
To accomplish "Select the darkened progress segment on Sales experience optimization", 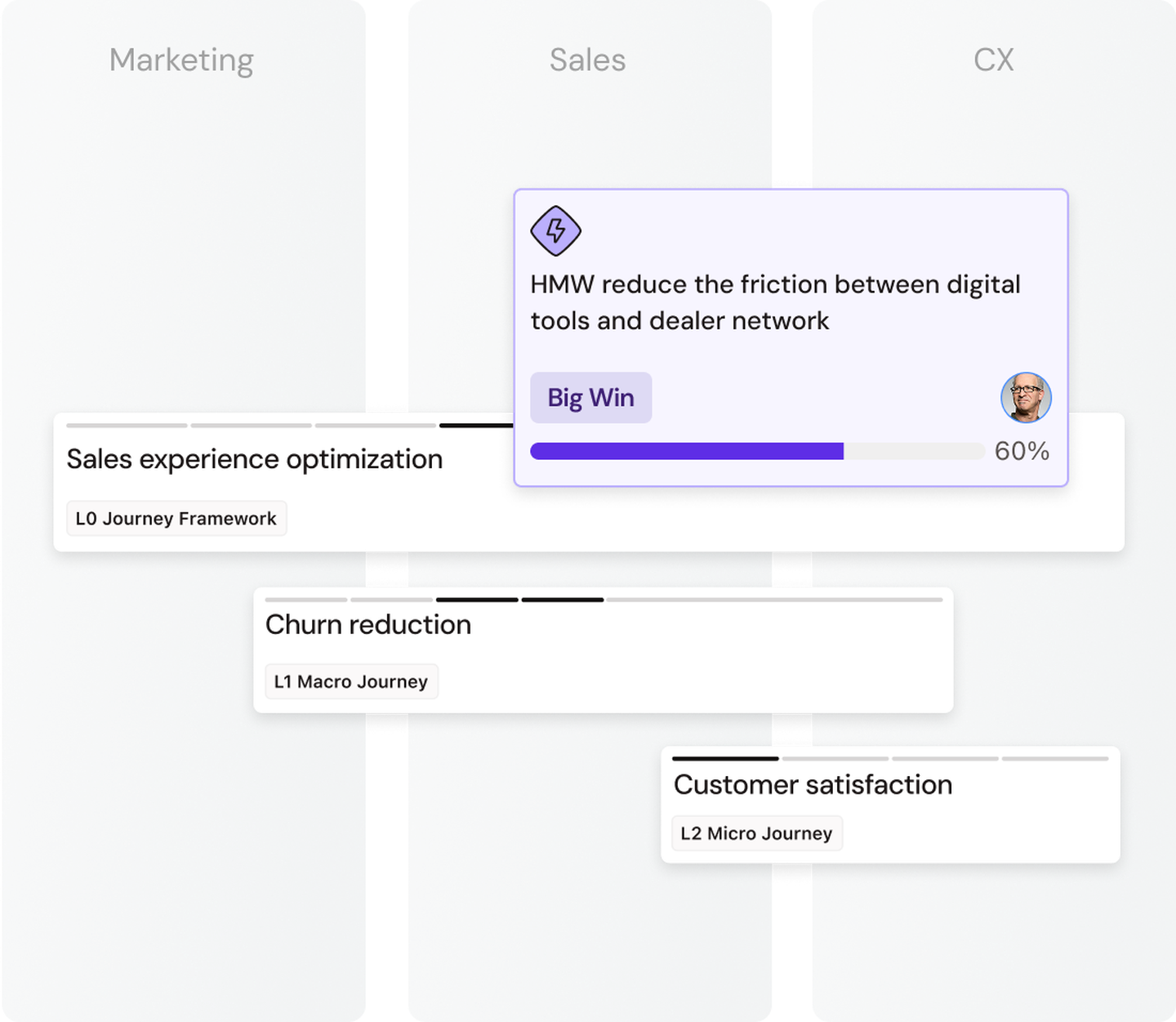I will (476, 426).
